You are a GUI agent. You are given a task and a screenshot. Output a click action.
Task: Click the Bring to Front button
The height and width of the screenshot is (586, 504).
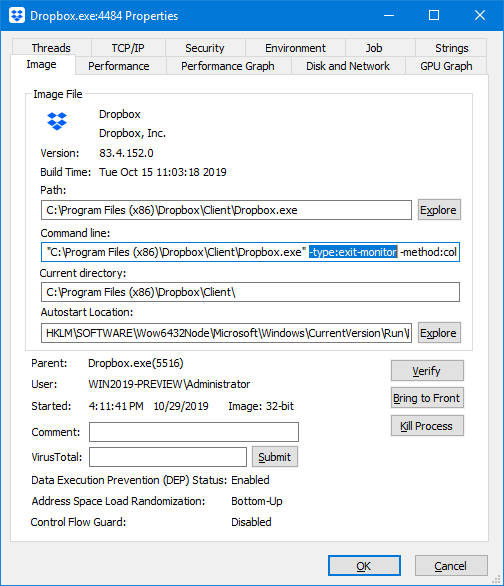pyautogui.click(x=427, y=398)
